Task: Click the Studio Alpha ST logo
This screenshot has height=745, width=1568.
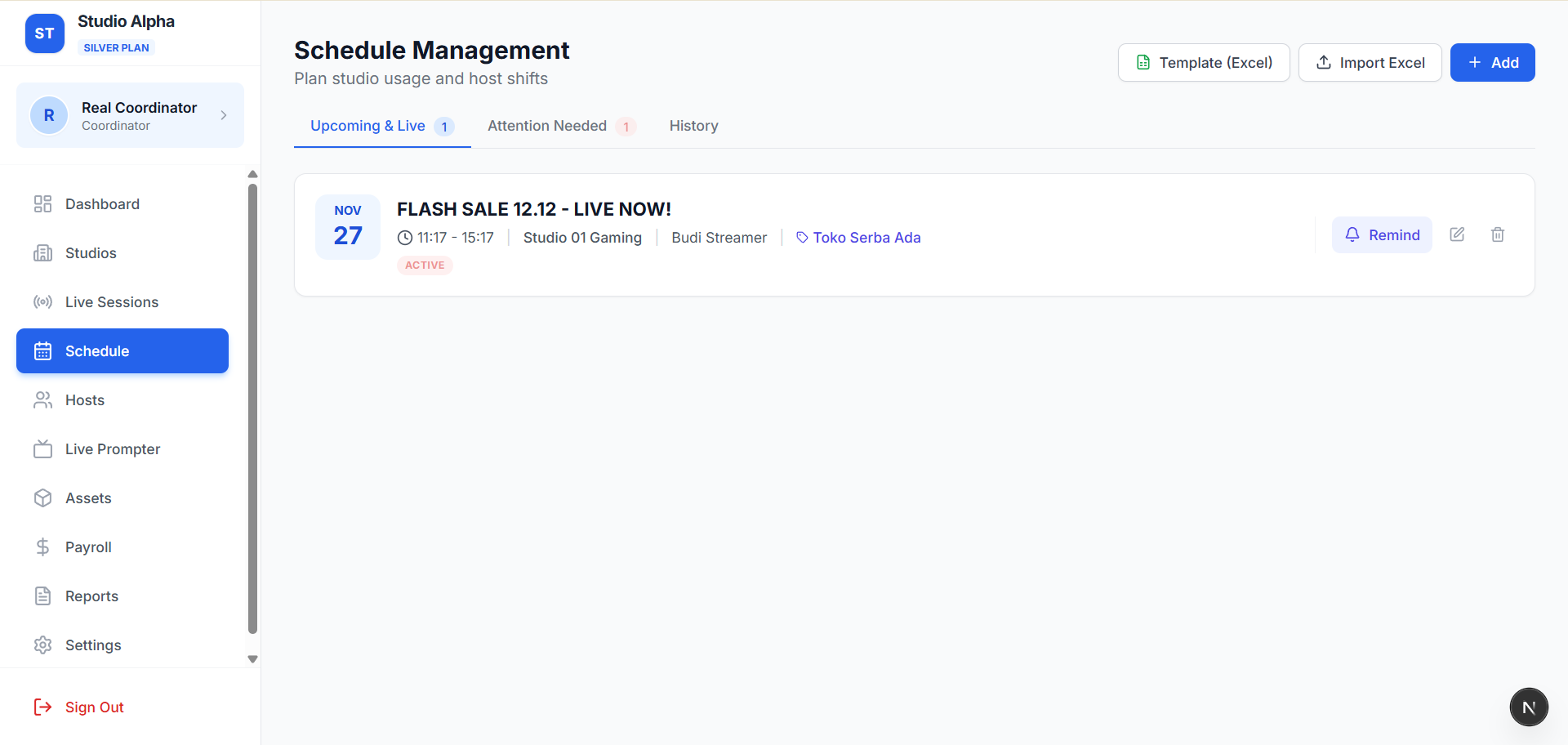Action: (x=45, y=33)
